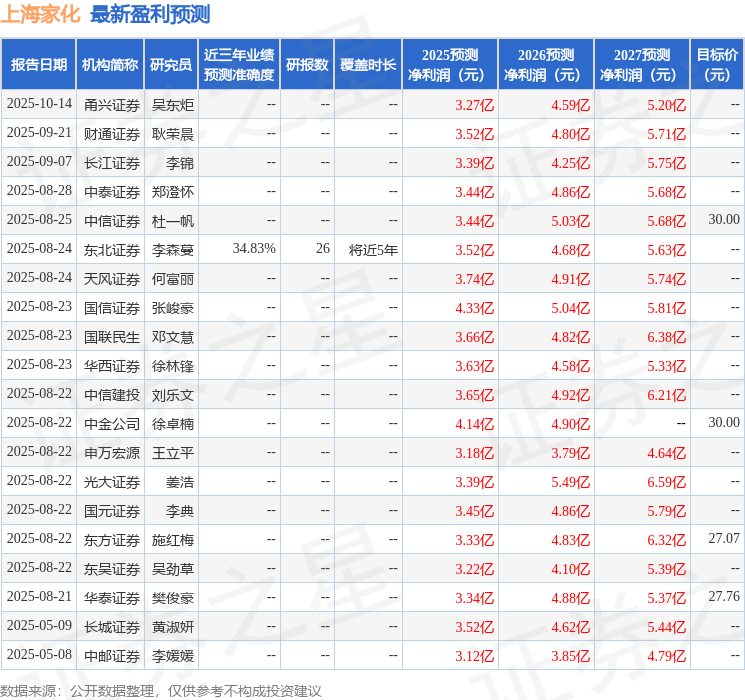Screen dimensions: 745x700
Task: Click the 中金公司 institution cell
Action: 112,424
